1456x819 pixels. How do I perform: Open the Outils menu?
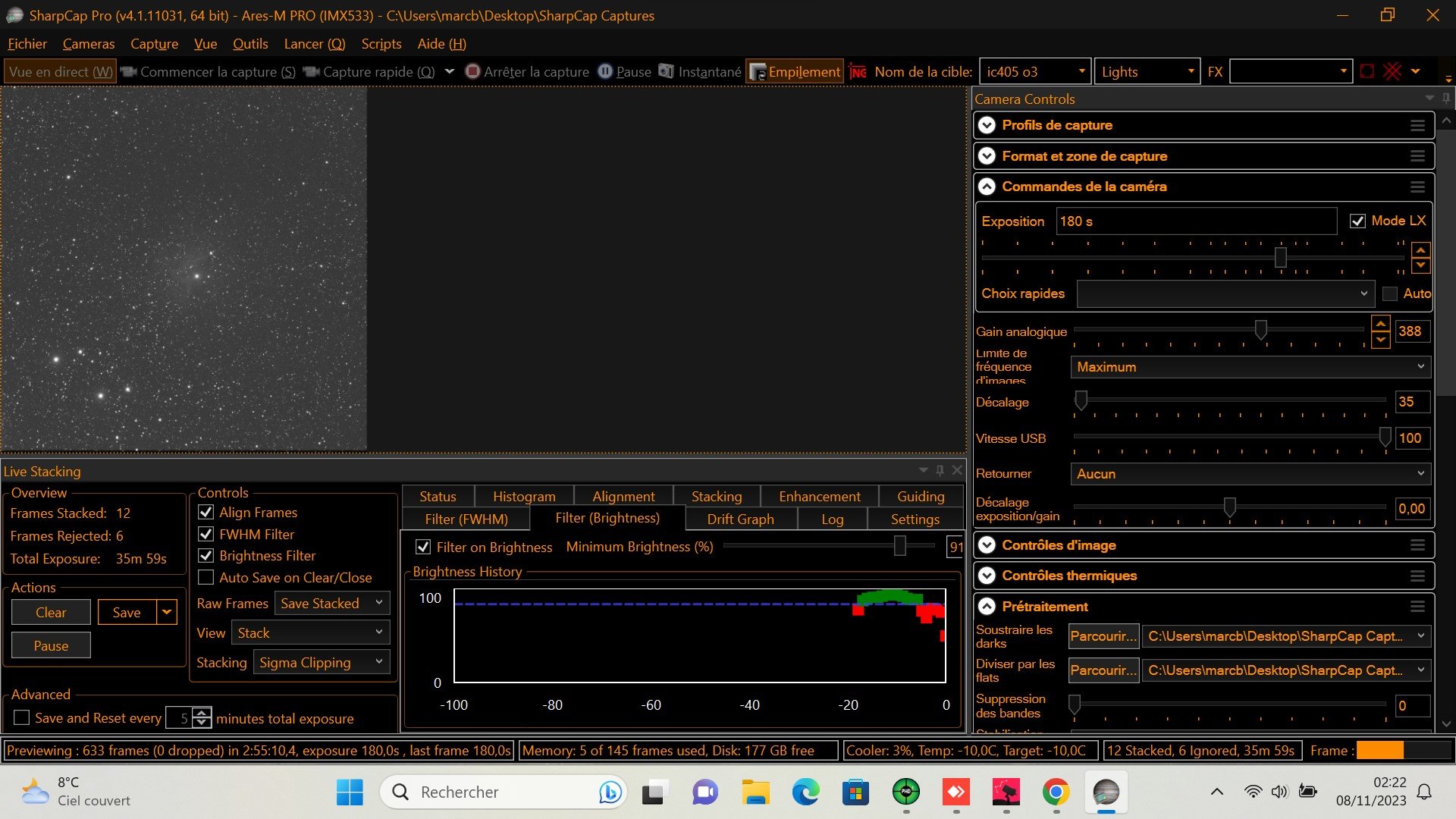click(x=250, y=44)
